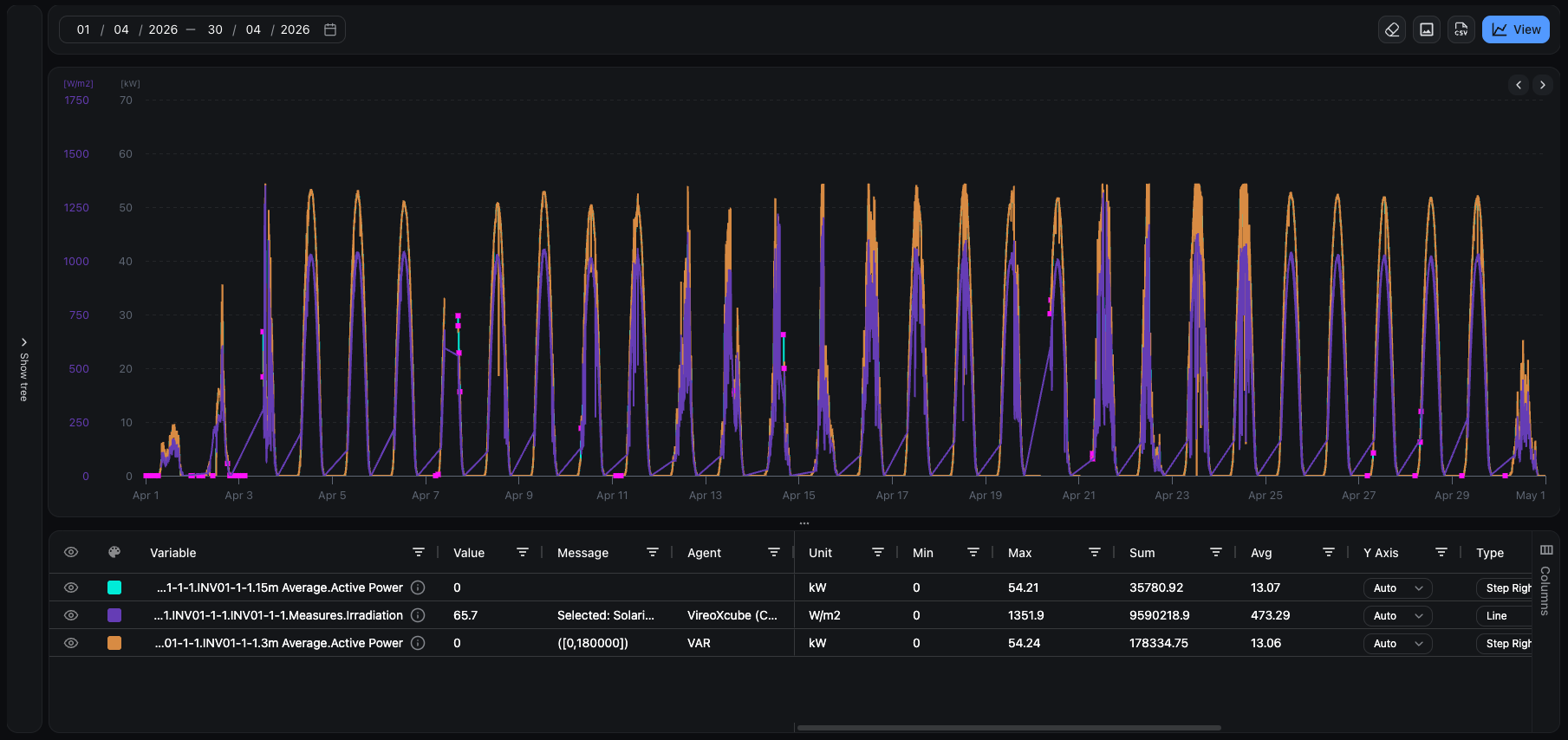Open Y Axis Auto dropdown for Irradiation
The image size is (1568, 740).
[x=1397, y=616]
